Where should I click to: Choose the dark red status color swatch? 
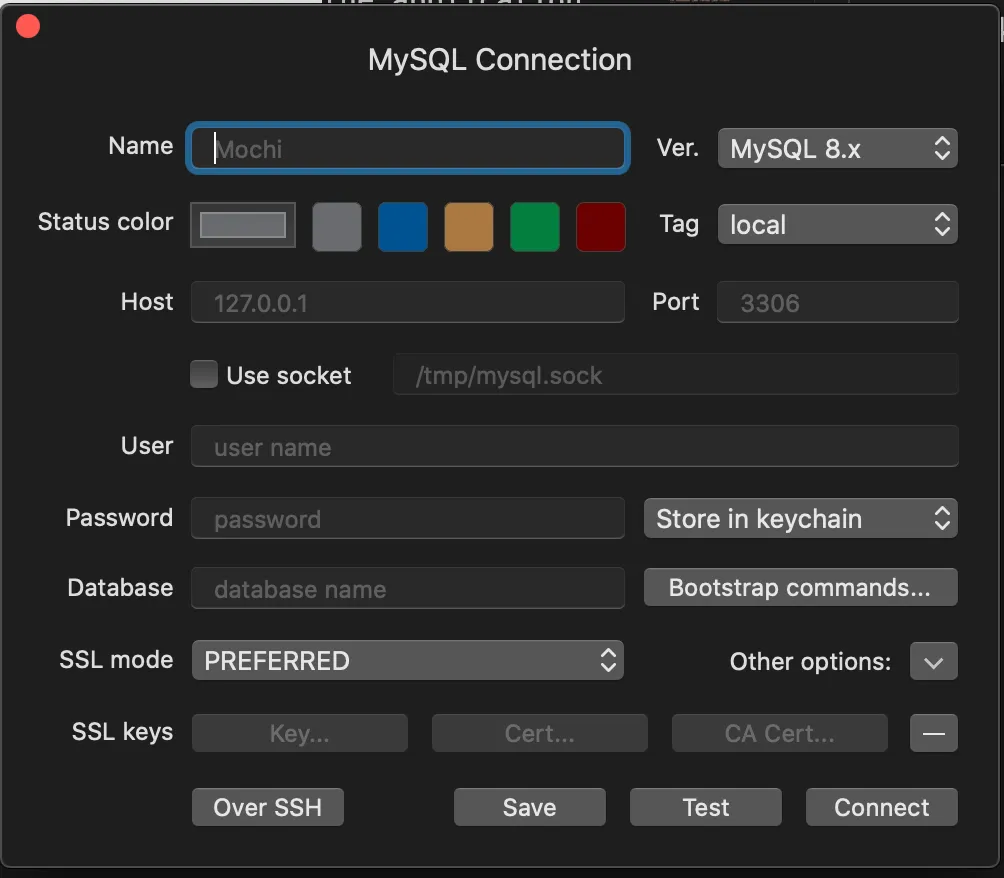pos(601,226)
